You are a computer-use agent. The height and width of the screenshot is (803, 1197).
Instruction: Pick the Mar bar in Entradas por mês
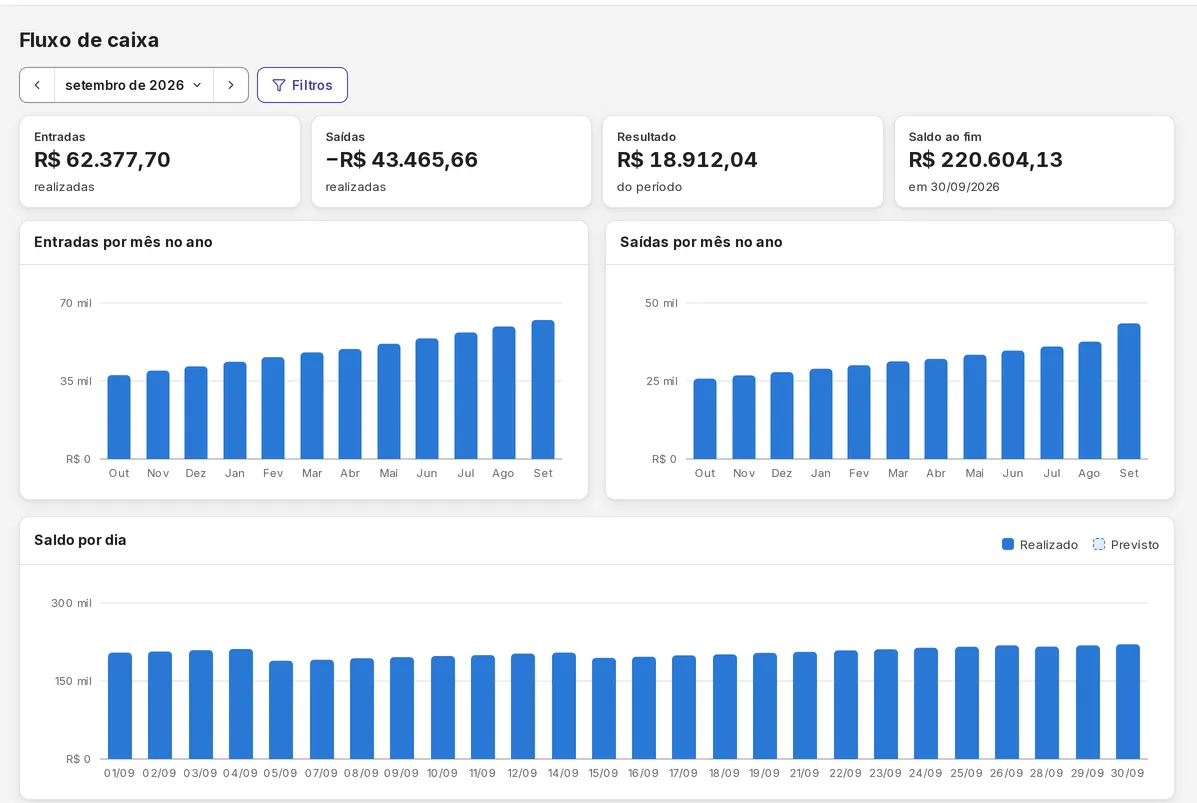point(311,405)
